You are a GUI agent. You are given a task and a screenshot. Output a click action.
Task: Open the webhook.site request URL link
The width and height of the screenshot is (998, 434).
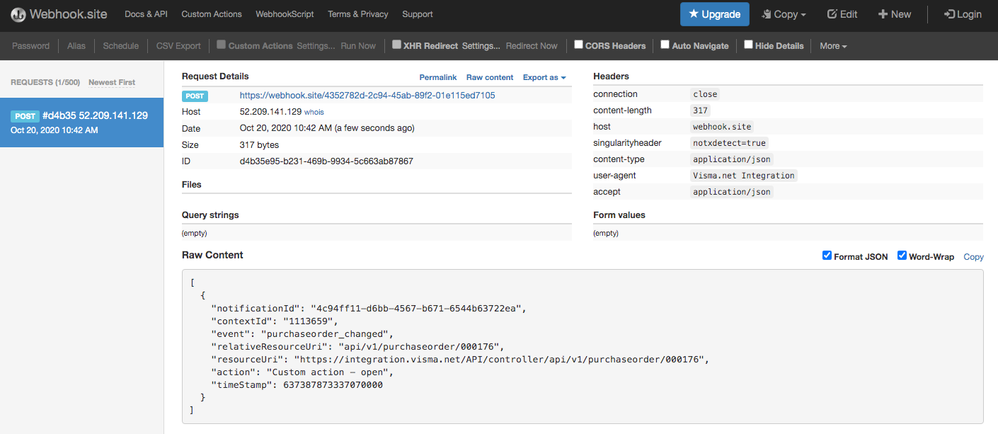[x=367, y=95]
